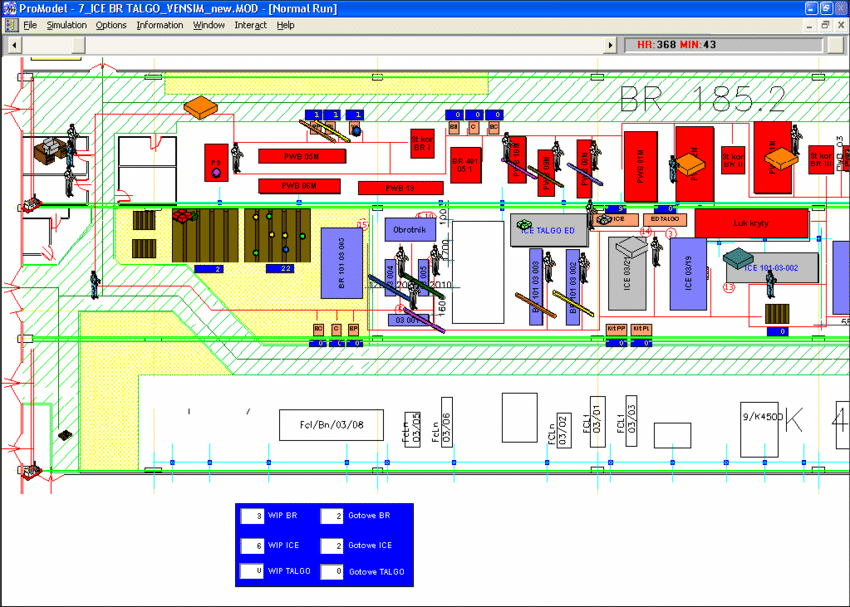Select the PWB 06M location
850x607 pixels.
click(299, 186)
